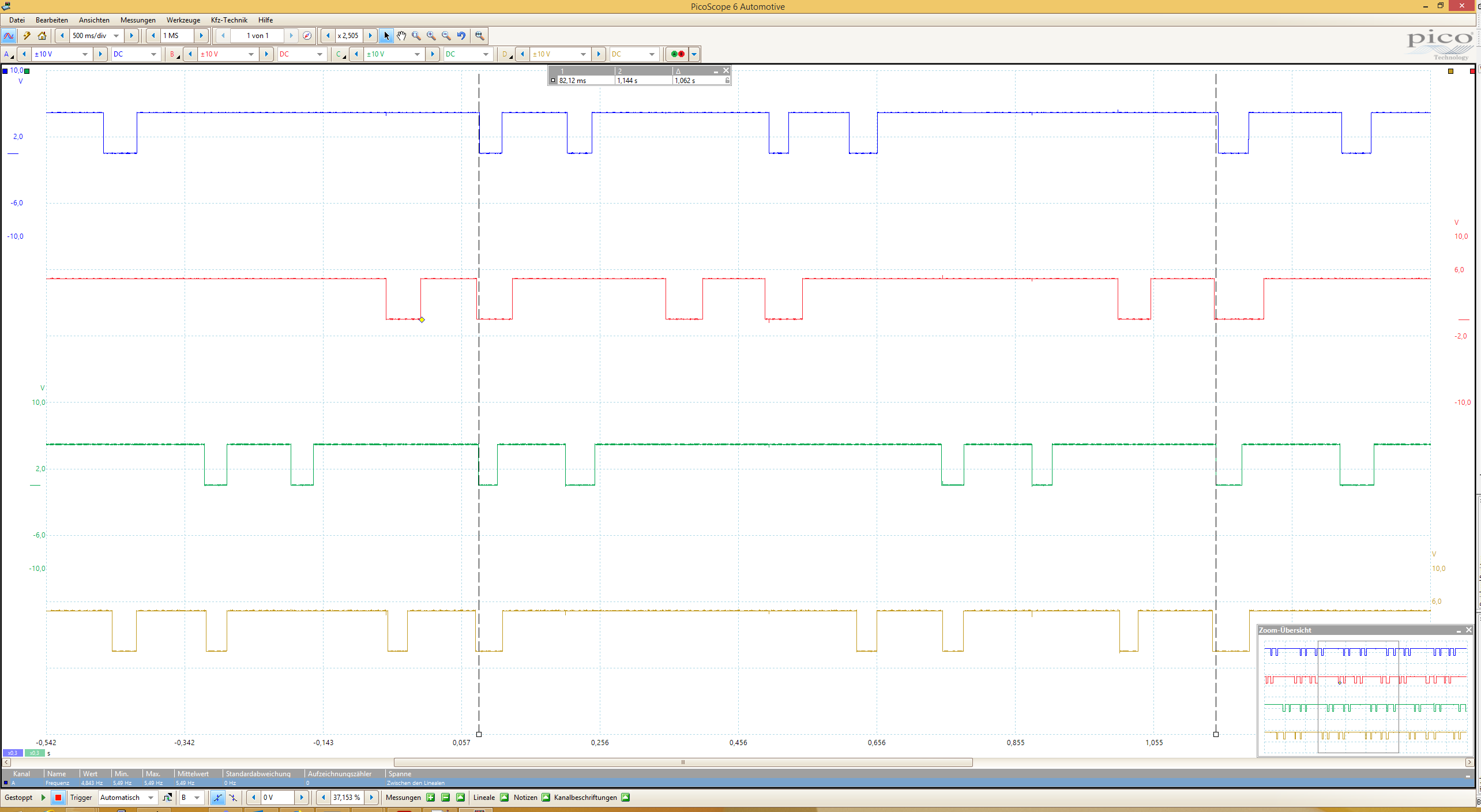Open the trigger mode Automatisch dropdown
1481x812 pixels.
tap(151, 798)
